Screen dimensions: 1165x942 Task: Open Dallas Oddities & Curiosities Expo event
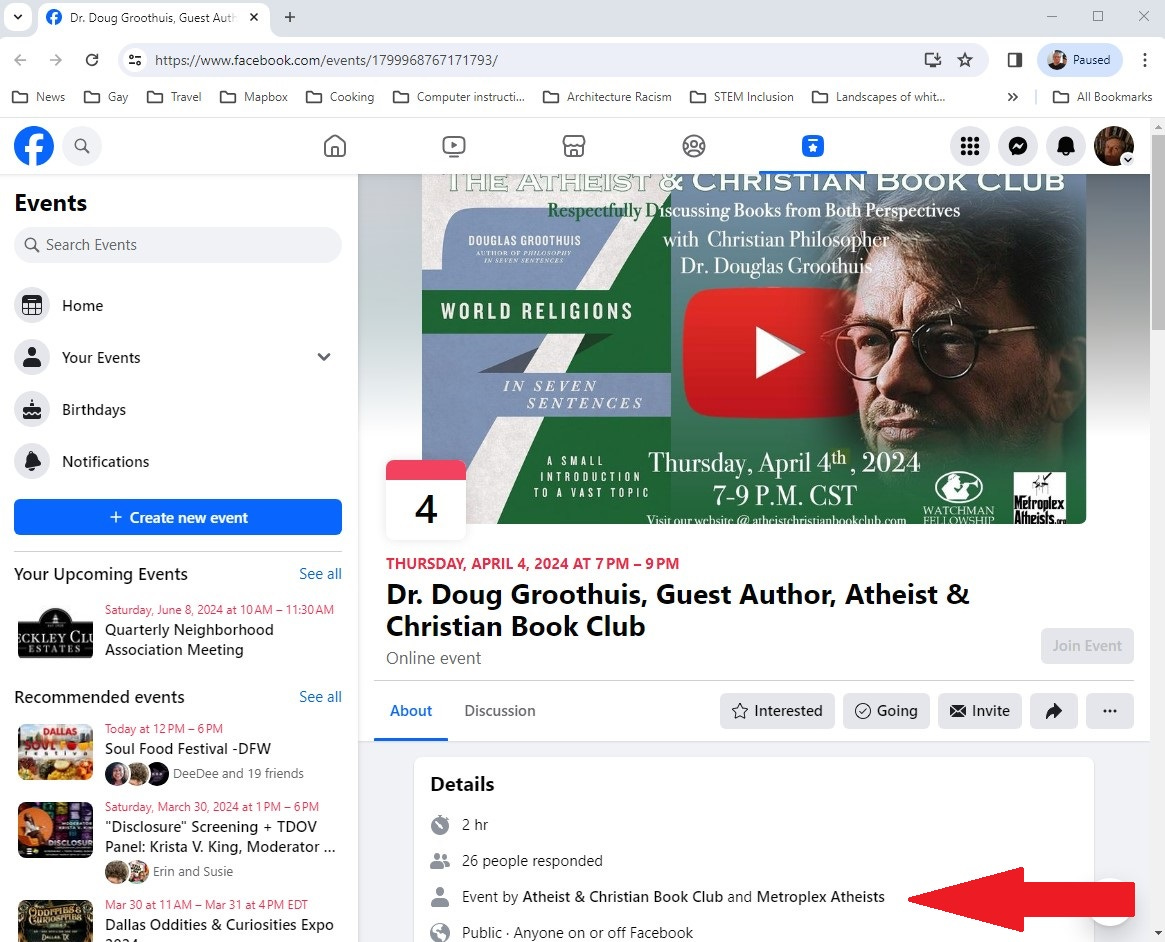(x=219, y=925)
